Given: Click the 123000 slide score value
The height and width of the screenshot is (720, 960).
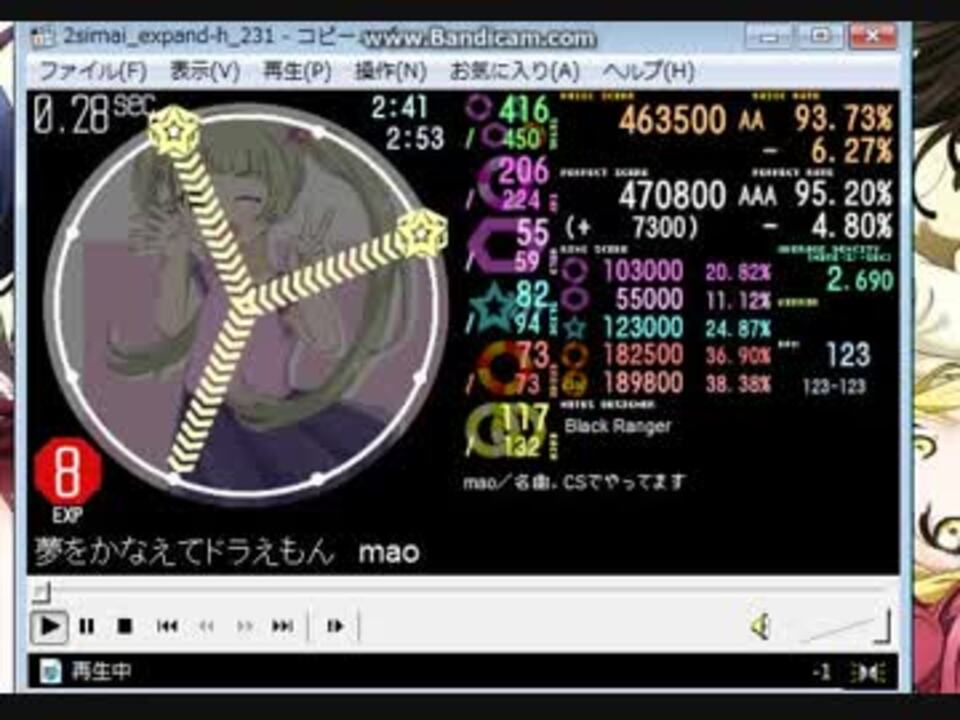Looking at the screenshot, I should click(x=643, y=328).
